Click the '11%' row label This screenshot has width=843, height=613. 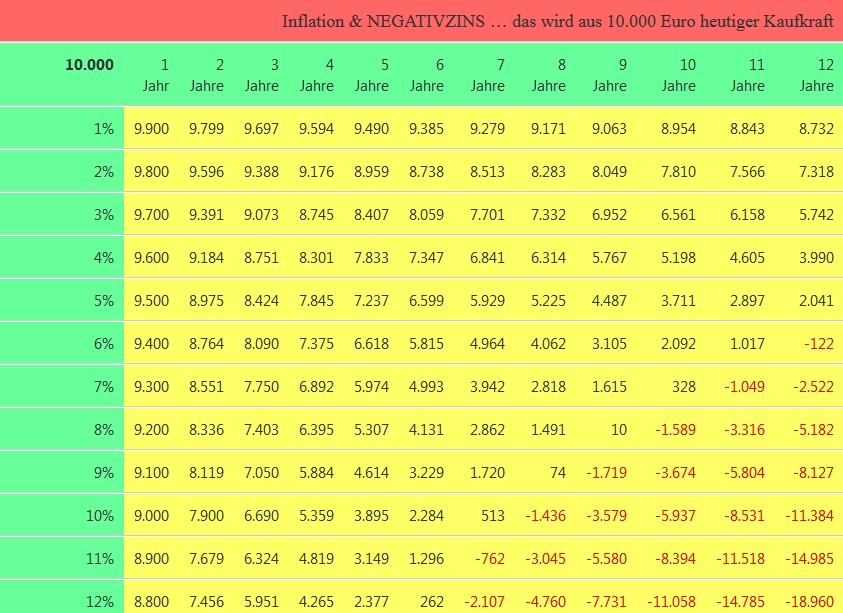pos(100,559)
